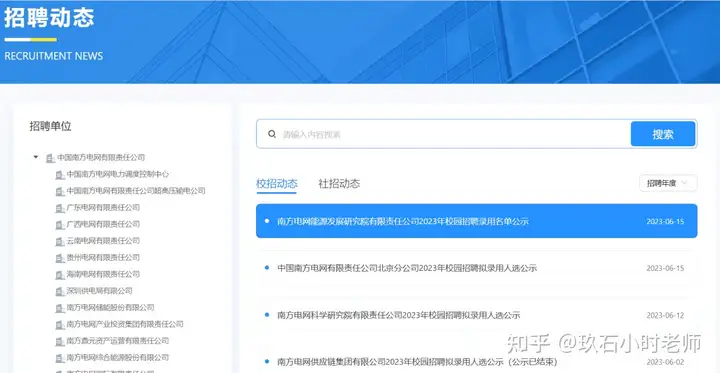Select 深圳供电局有限公司 label in tree
The width and height of the screenshot is (720, 373).
99,291
